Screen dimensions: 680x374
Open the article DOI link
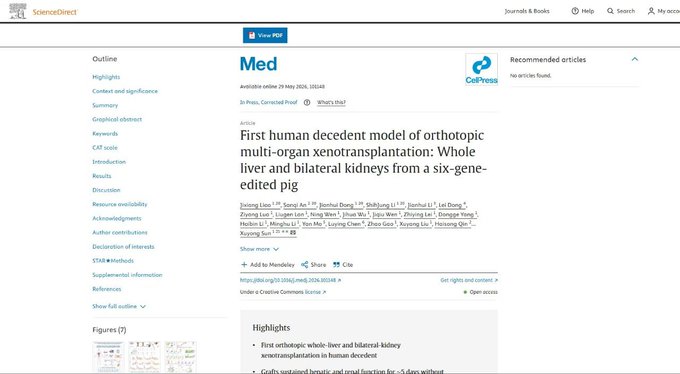(x=290, y=280)
